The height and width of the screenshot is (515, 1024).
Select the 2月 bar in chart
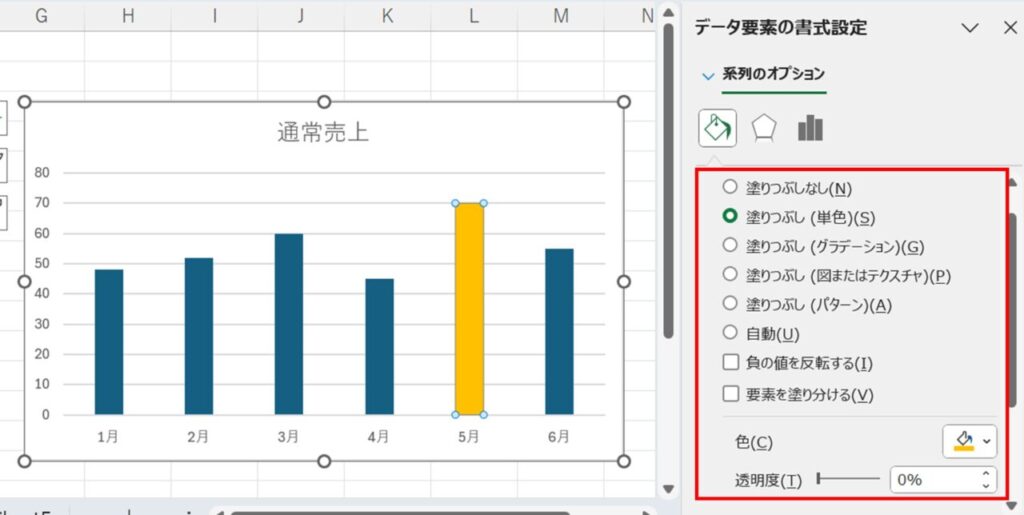199,336
